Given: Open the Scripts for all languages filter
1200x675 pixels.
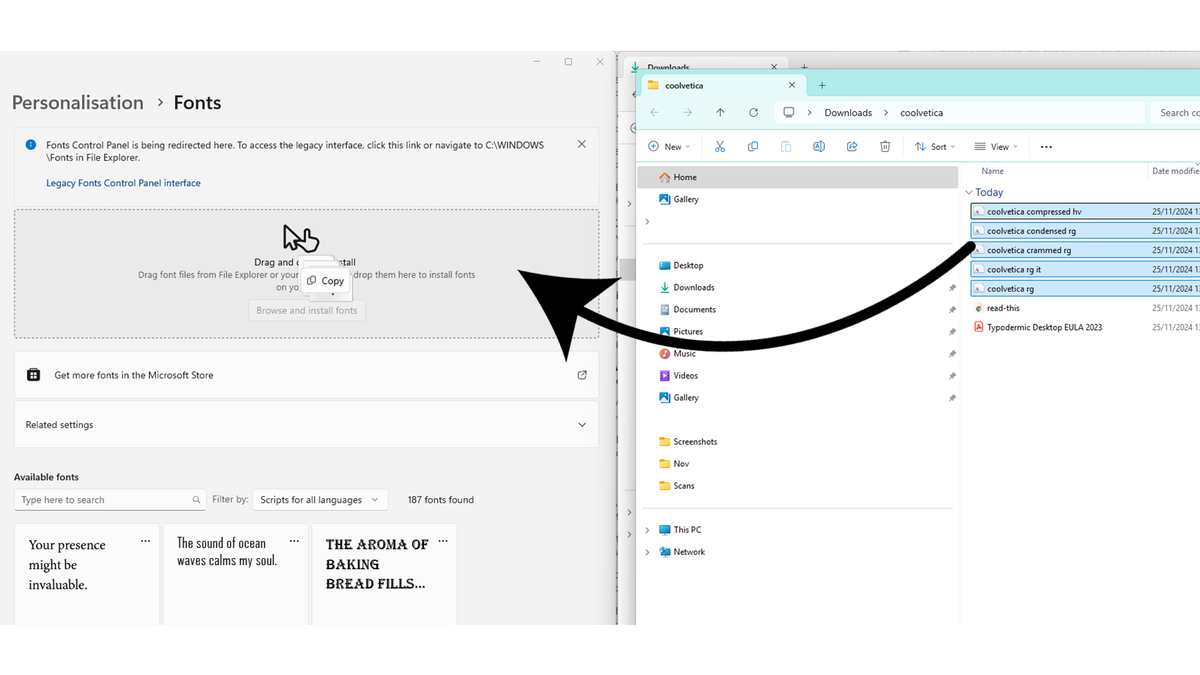Looking at the screenshot, I should [320, 499].
